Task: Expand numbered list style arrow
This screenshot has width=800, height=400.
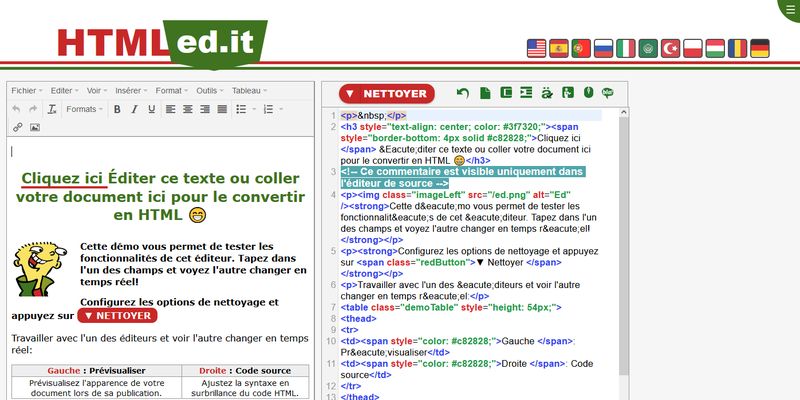Action: click(281, 109)
